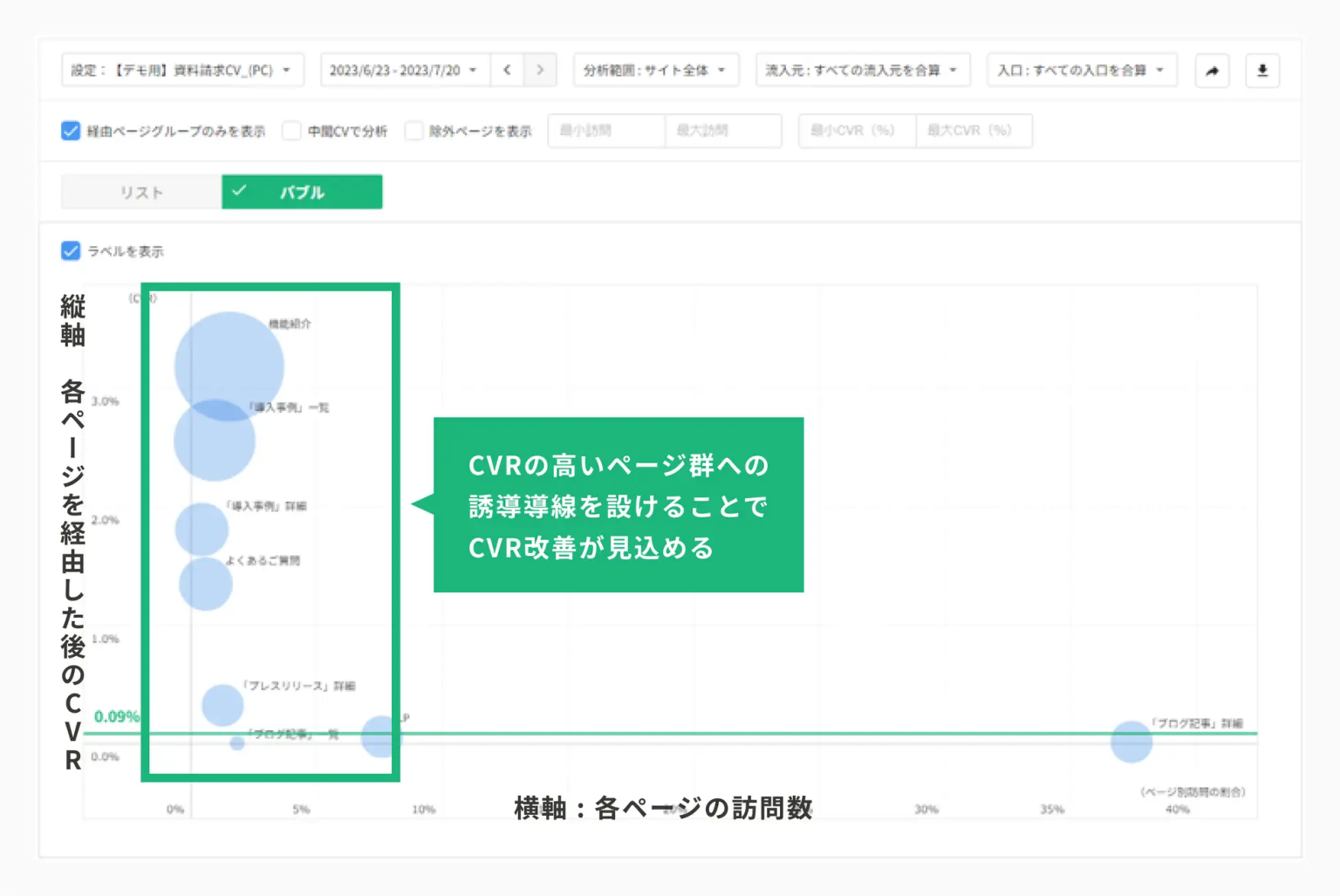Go to previous date range arrow

[507, 71]
